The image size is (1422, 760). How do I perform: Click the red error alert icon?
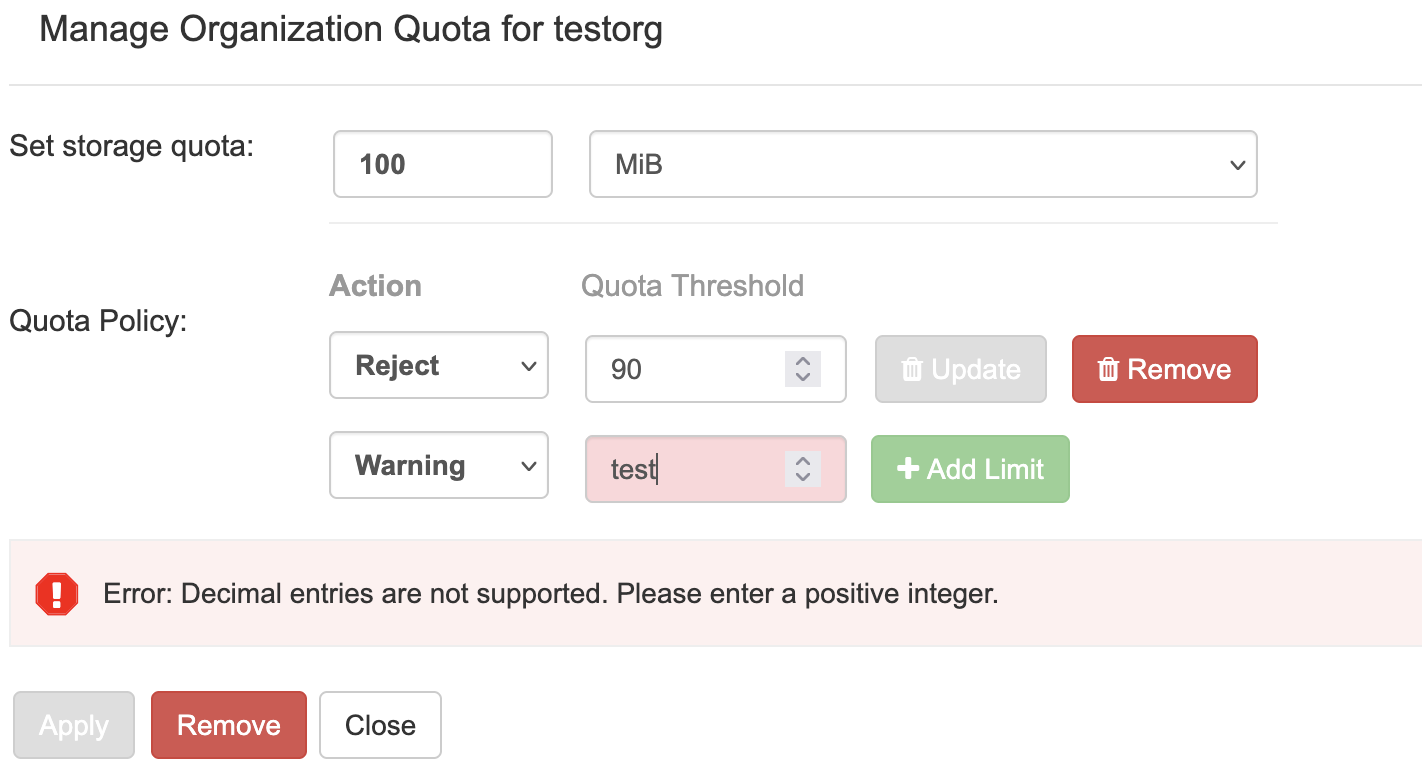(57, 594)
